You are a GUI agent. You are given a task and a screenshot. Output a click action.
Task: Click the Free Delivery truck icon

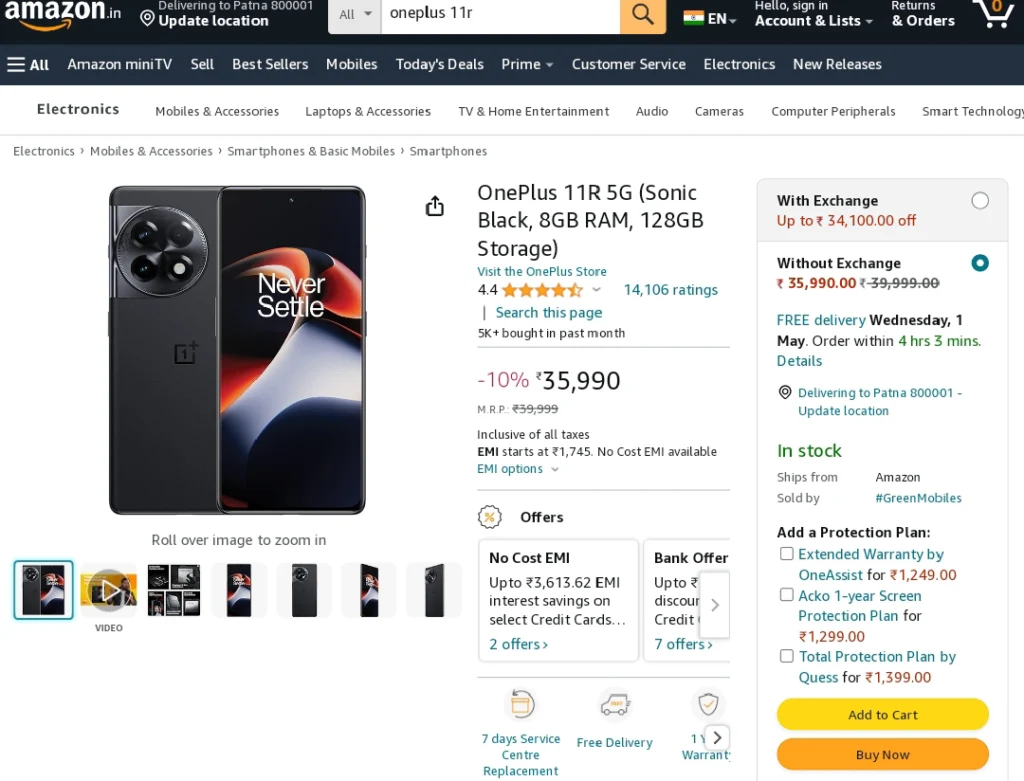[x=615, y=705]
